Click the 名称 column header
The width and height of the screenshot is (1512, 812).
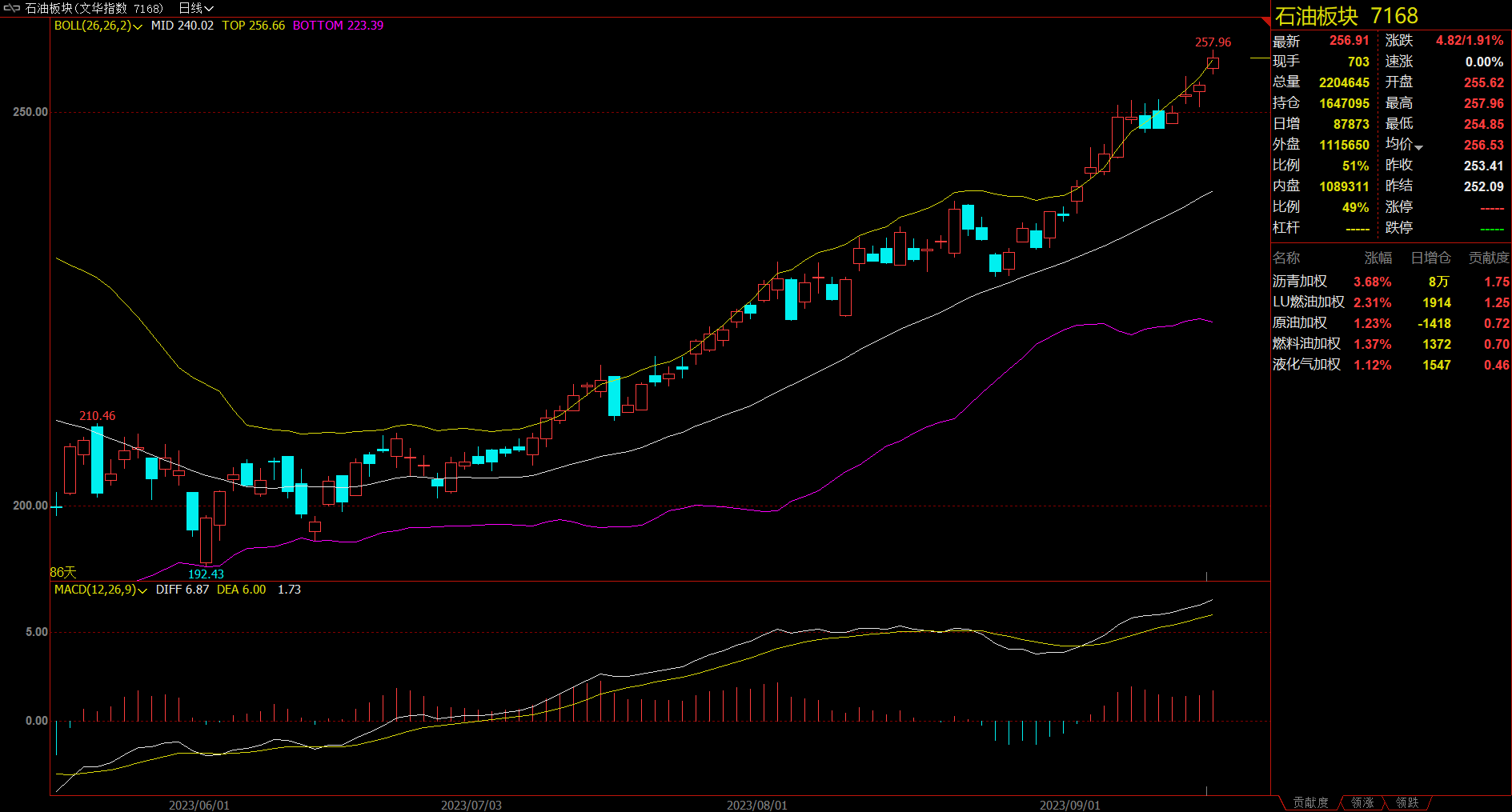[1286, 258]
